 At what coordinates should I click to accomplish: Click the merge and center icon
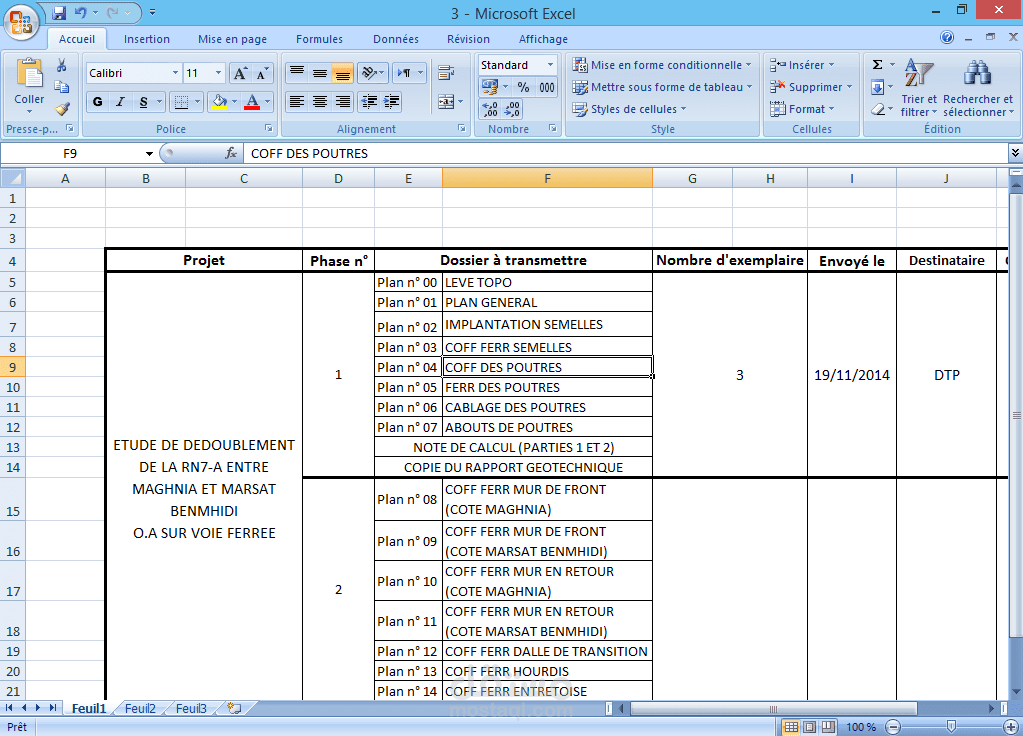click(446, 102)
